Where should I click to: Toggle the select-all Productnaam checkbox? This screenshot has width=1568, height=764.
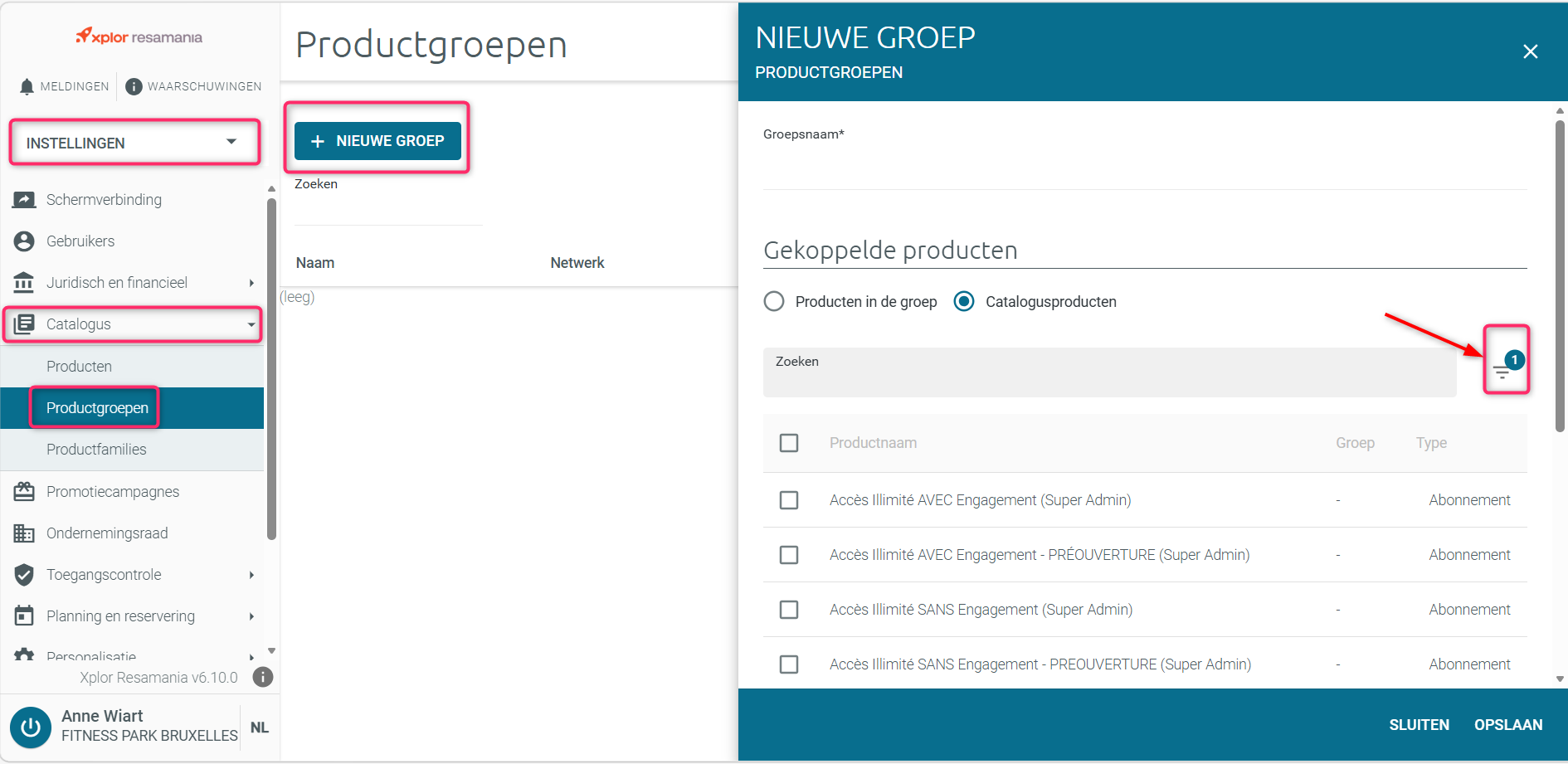[789, 443]
